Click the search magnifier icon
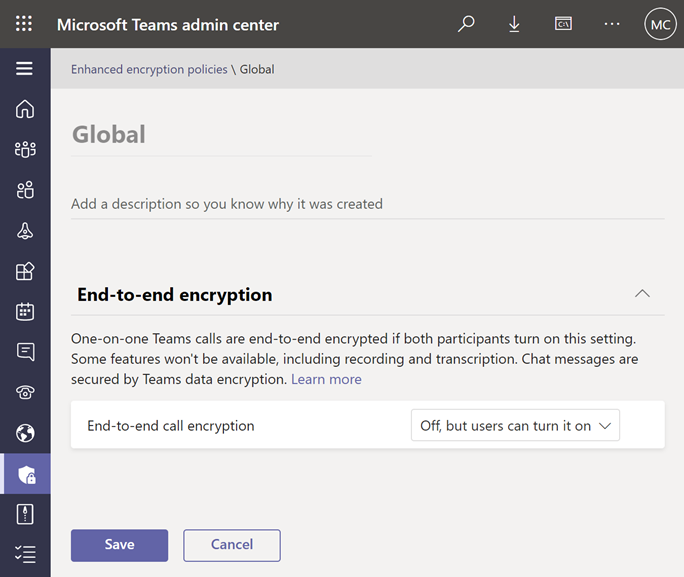 point(466,24)
